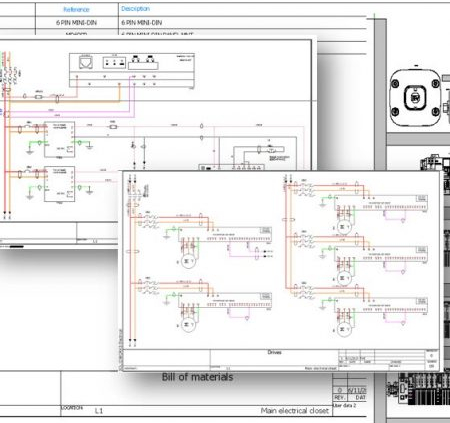This screenshot has width=450, height=423.
Task: Click the lower-left motor symbol in Drives sheet
Action: pos(188,325)
